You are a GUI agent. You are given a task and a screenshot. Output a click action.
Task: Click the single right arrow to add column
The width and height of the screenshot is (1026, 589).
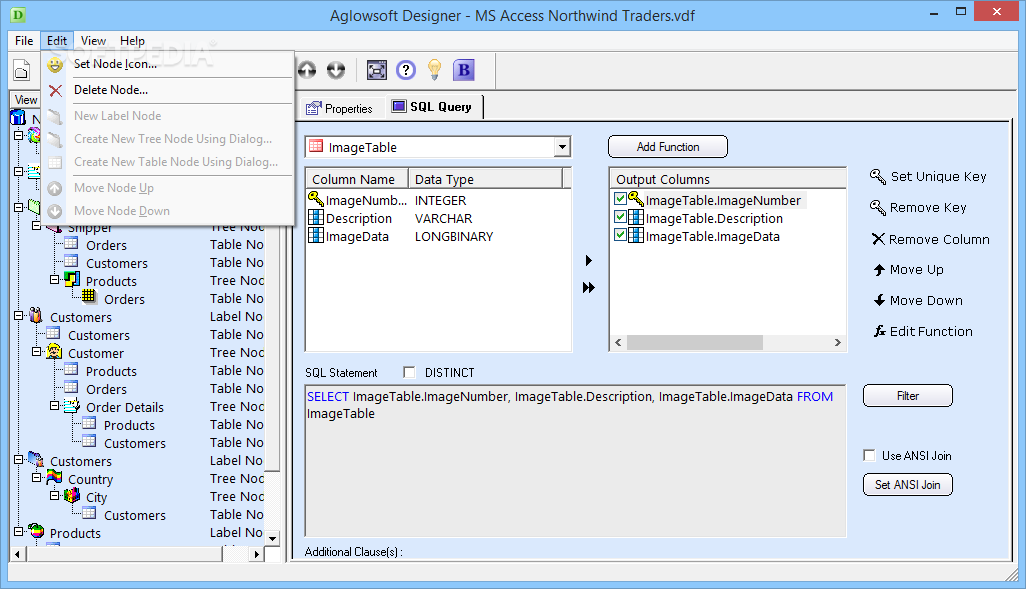tap(589, 260)
